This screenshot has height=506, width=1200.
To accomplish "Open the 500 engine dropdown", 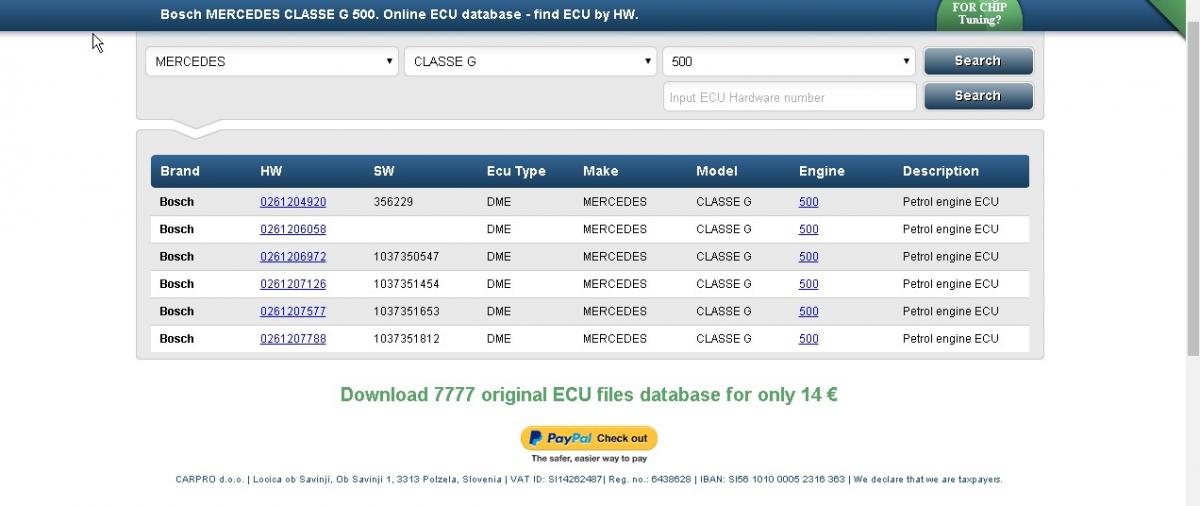I will [x=789, y=61].
